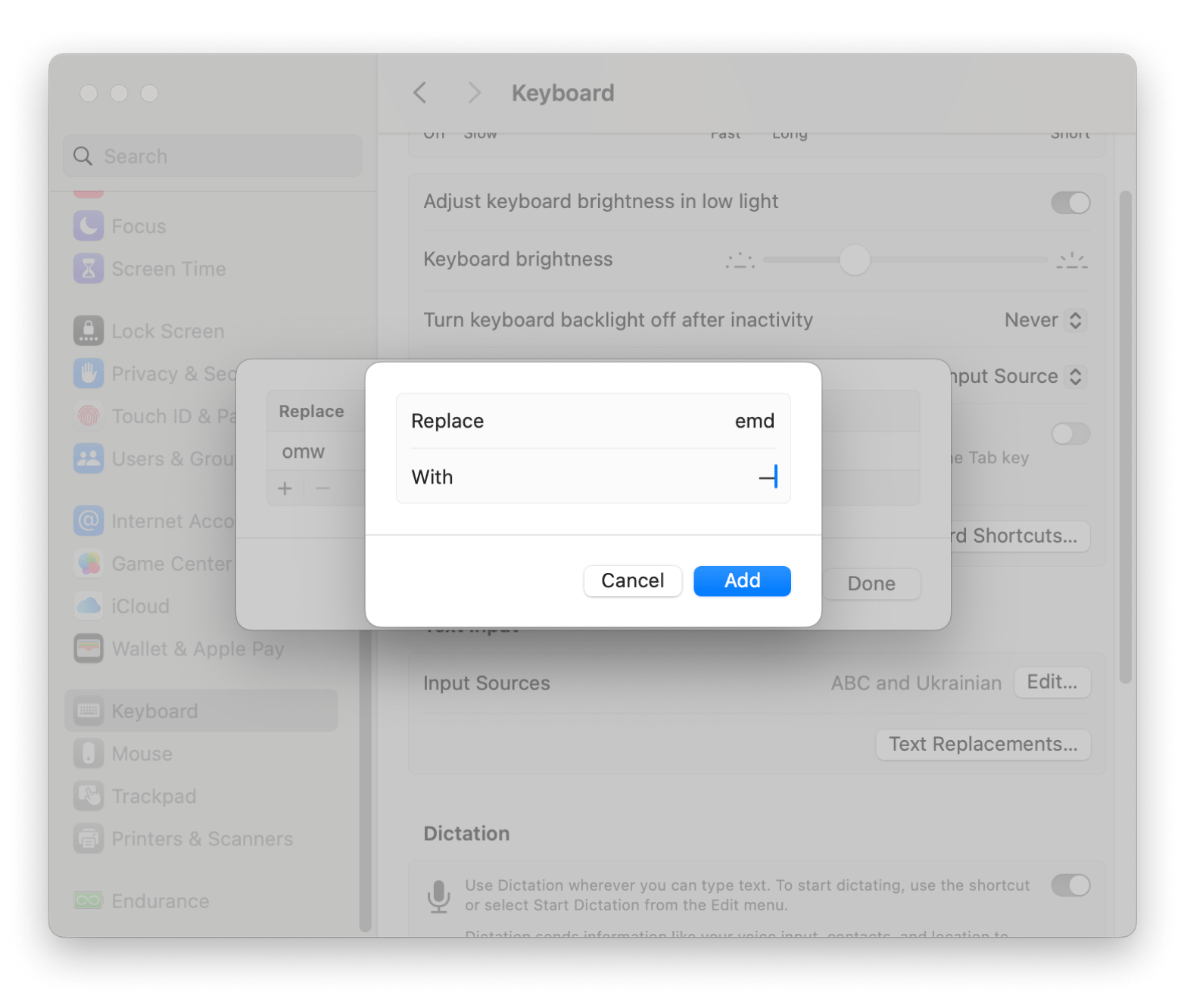Toggle Adjust keyboard brightness in low light

click(x=1070, y=202)
